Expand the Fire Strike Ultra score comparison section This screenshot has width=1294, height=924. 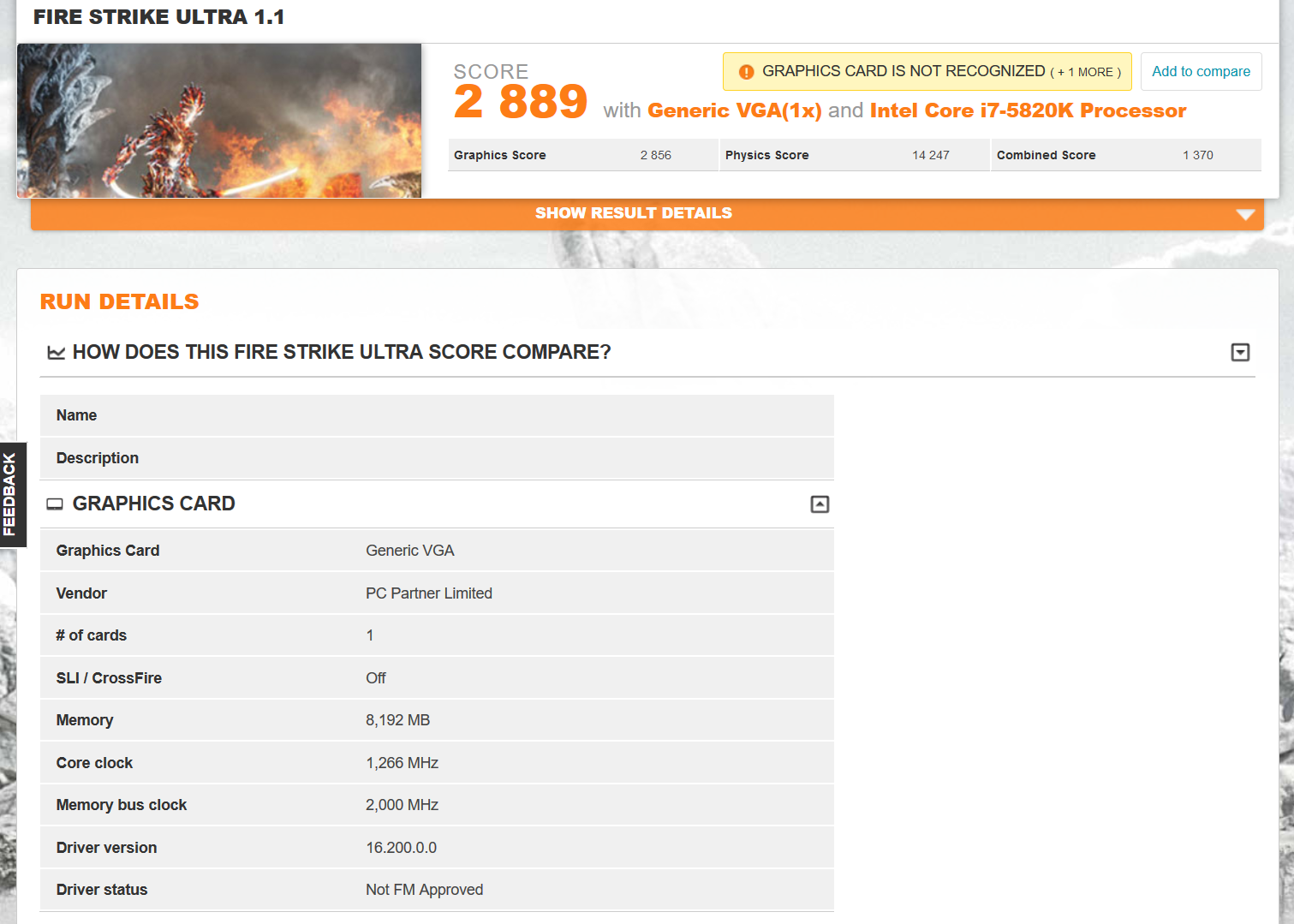(x=1240, y=352)
